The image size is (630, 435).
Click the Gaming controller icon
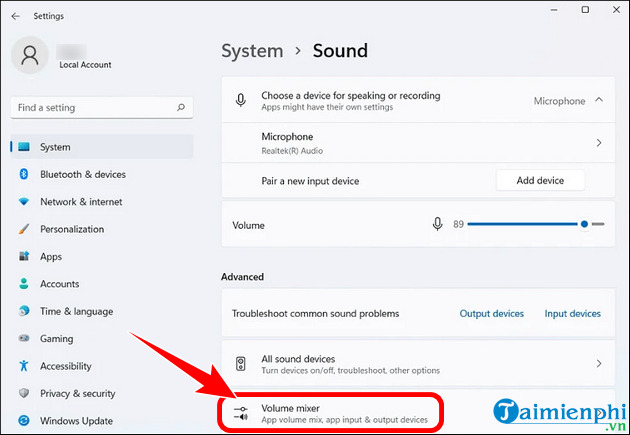click(x=24, y=338)
